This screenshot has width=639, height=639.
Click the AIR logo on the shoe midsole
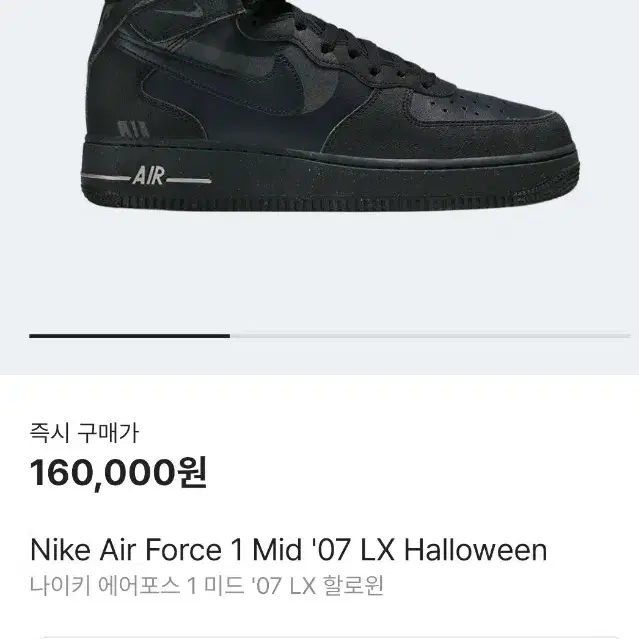coord(148,176)
